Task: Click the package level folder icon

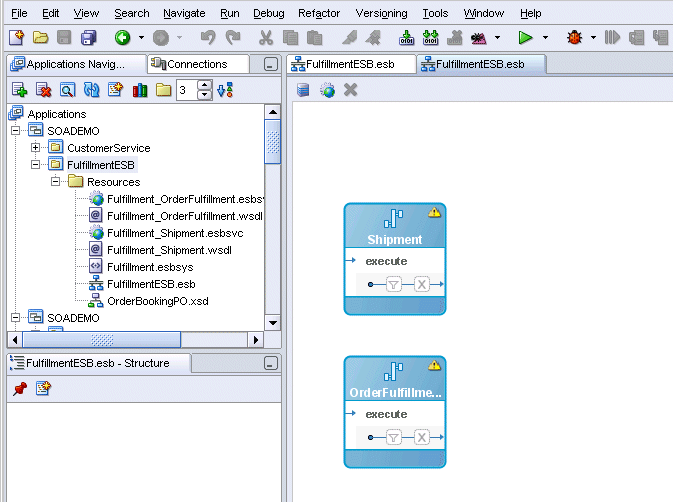Action: [x=164, y=90]
